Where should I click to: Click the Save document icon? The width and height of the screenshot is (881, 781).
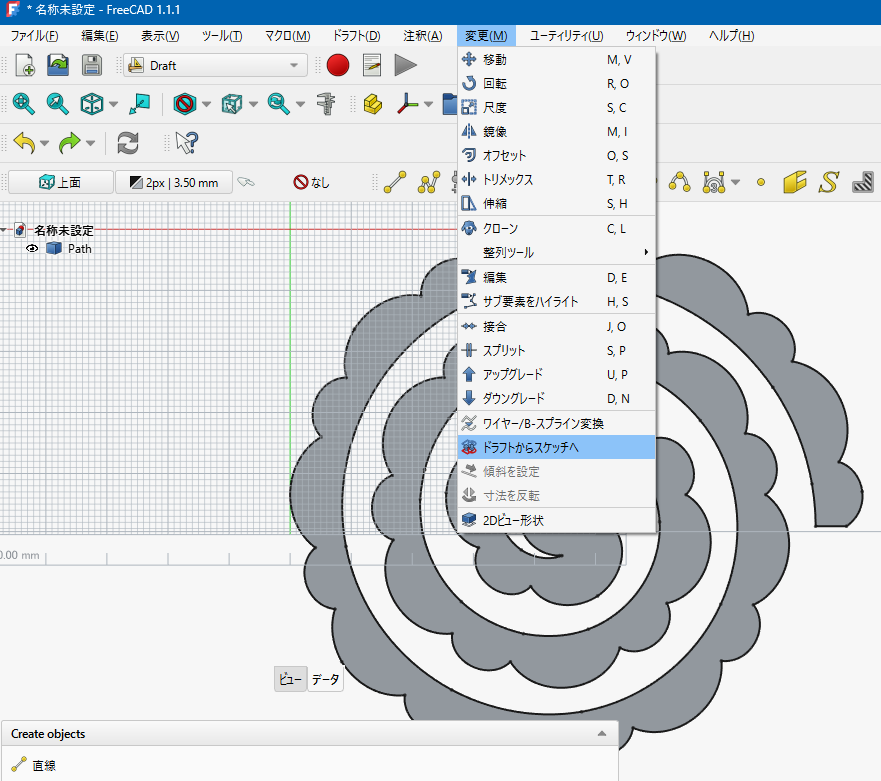pyautogui.click(x=92, y=65)
